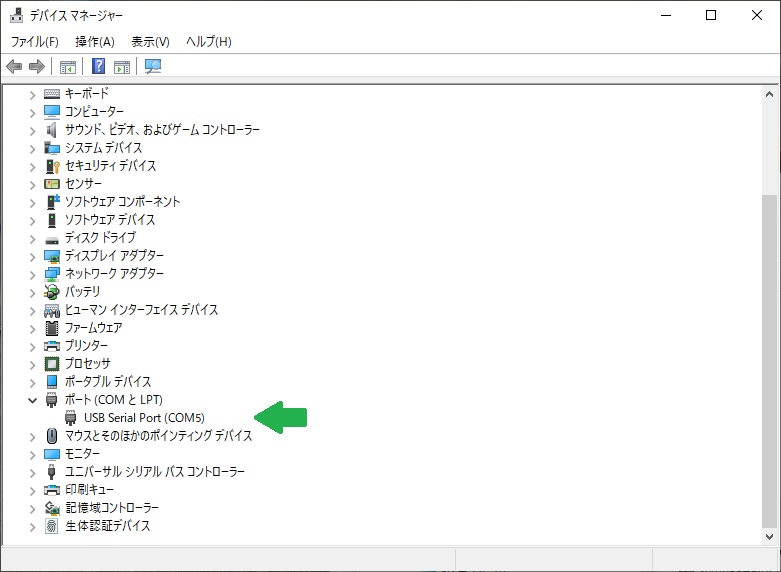Image resolution: width=781 pixels, height=572 pixels.
Task: Click the battery icon beside バッテリ
Action: pos(52,292)
